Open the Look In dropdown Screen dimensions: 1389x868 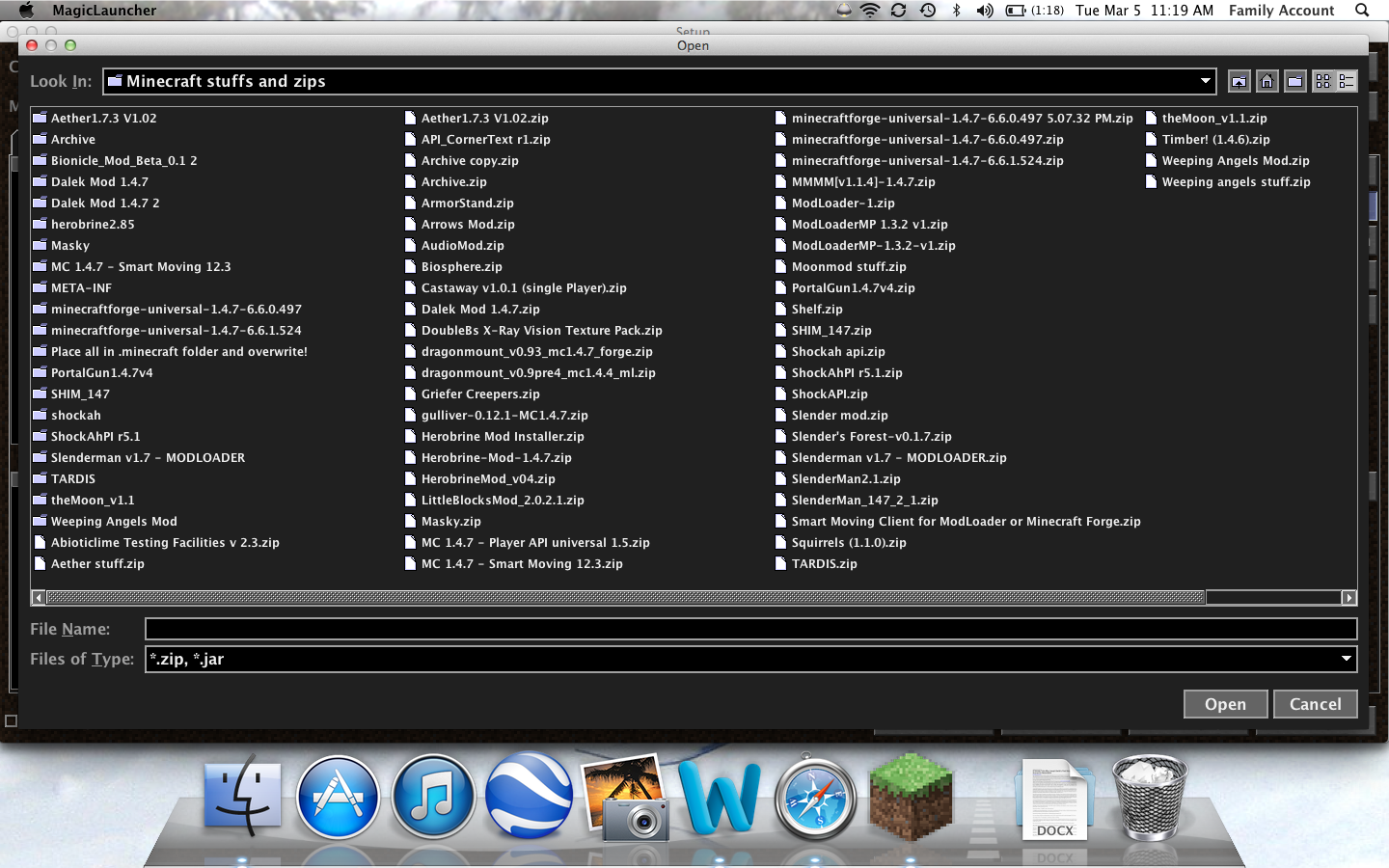point(1205,81)
